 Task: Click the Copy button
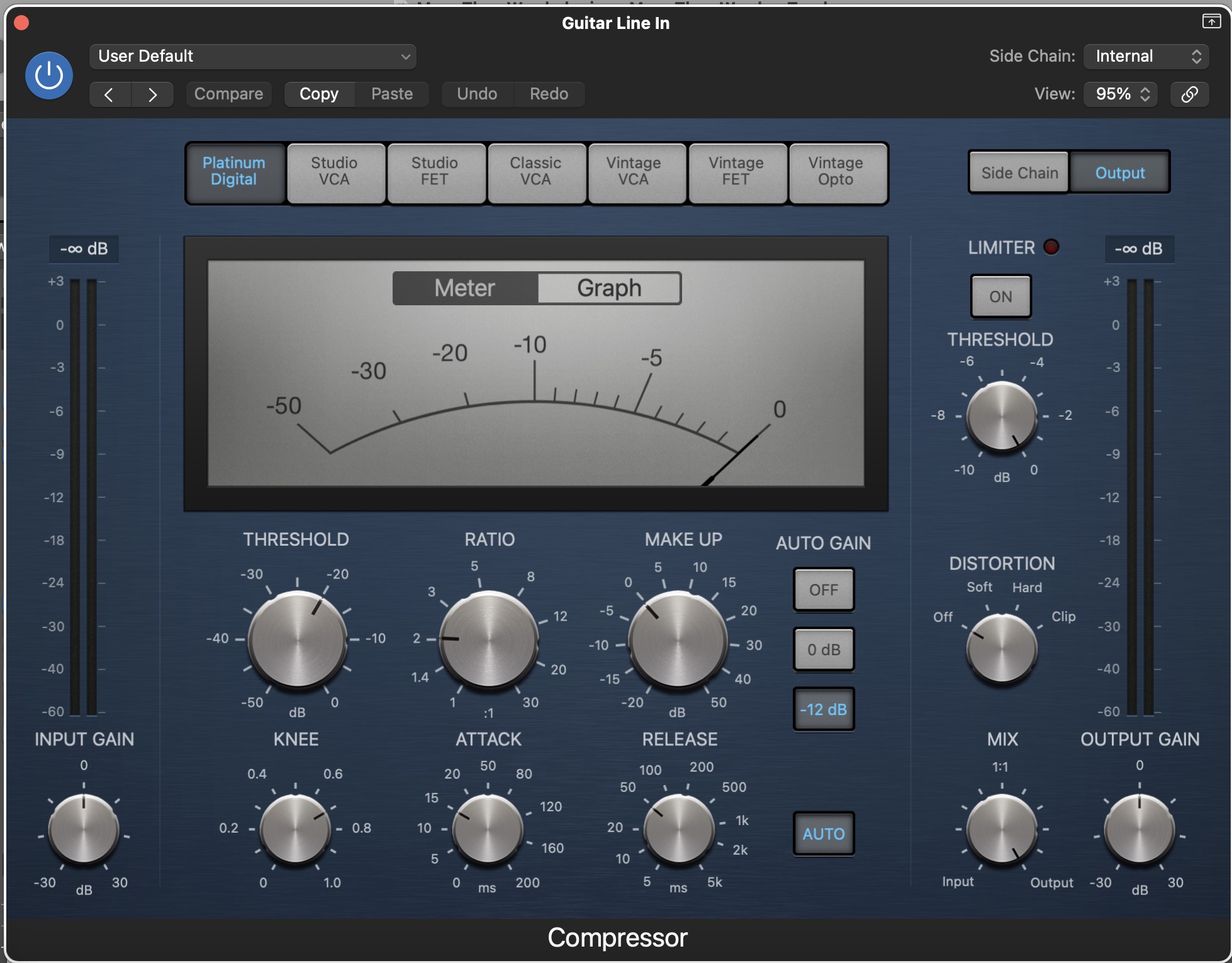[319, 94]
